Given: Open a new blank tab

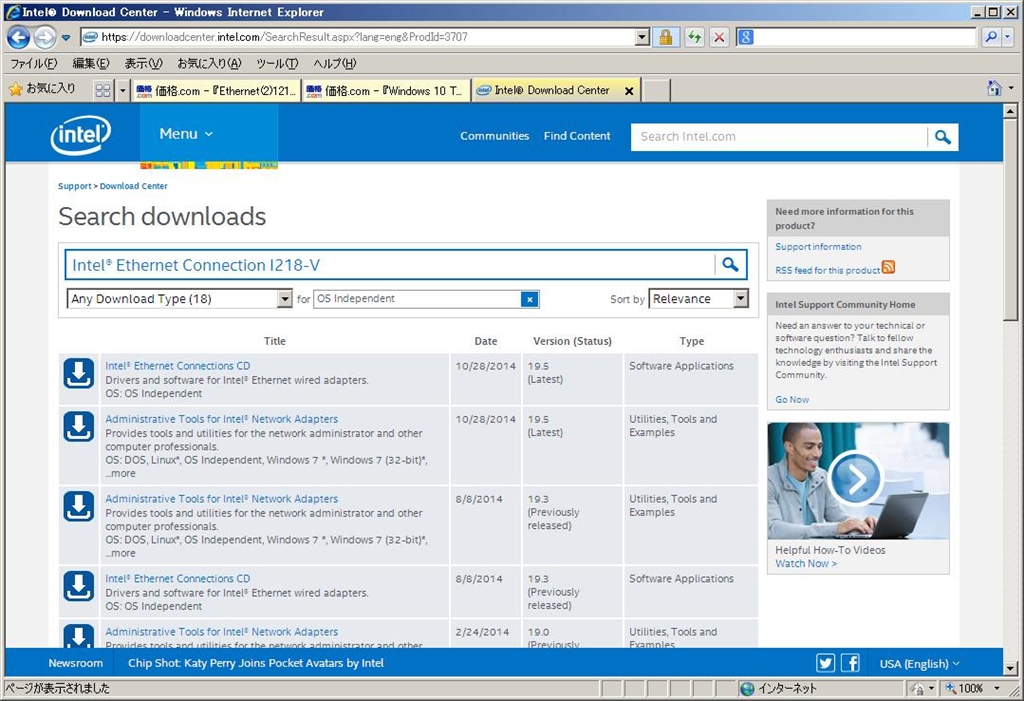Looking at the screenshot, I should click(656, 91).
